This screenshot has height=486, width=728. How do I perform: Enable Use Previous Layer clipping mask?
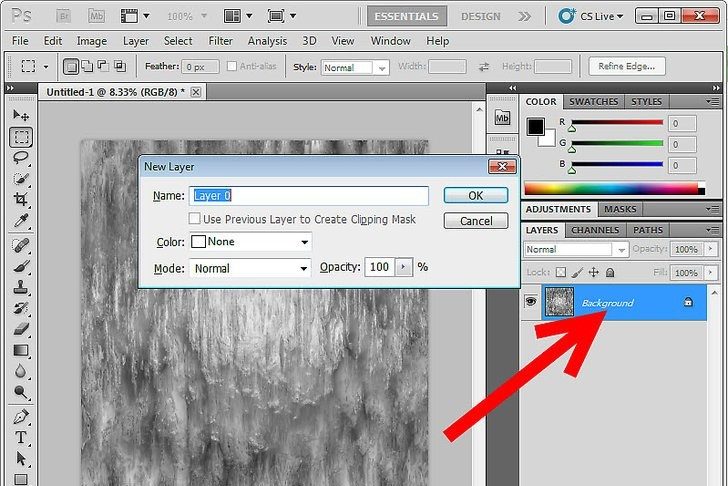coord(194,219)
